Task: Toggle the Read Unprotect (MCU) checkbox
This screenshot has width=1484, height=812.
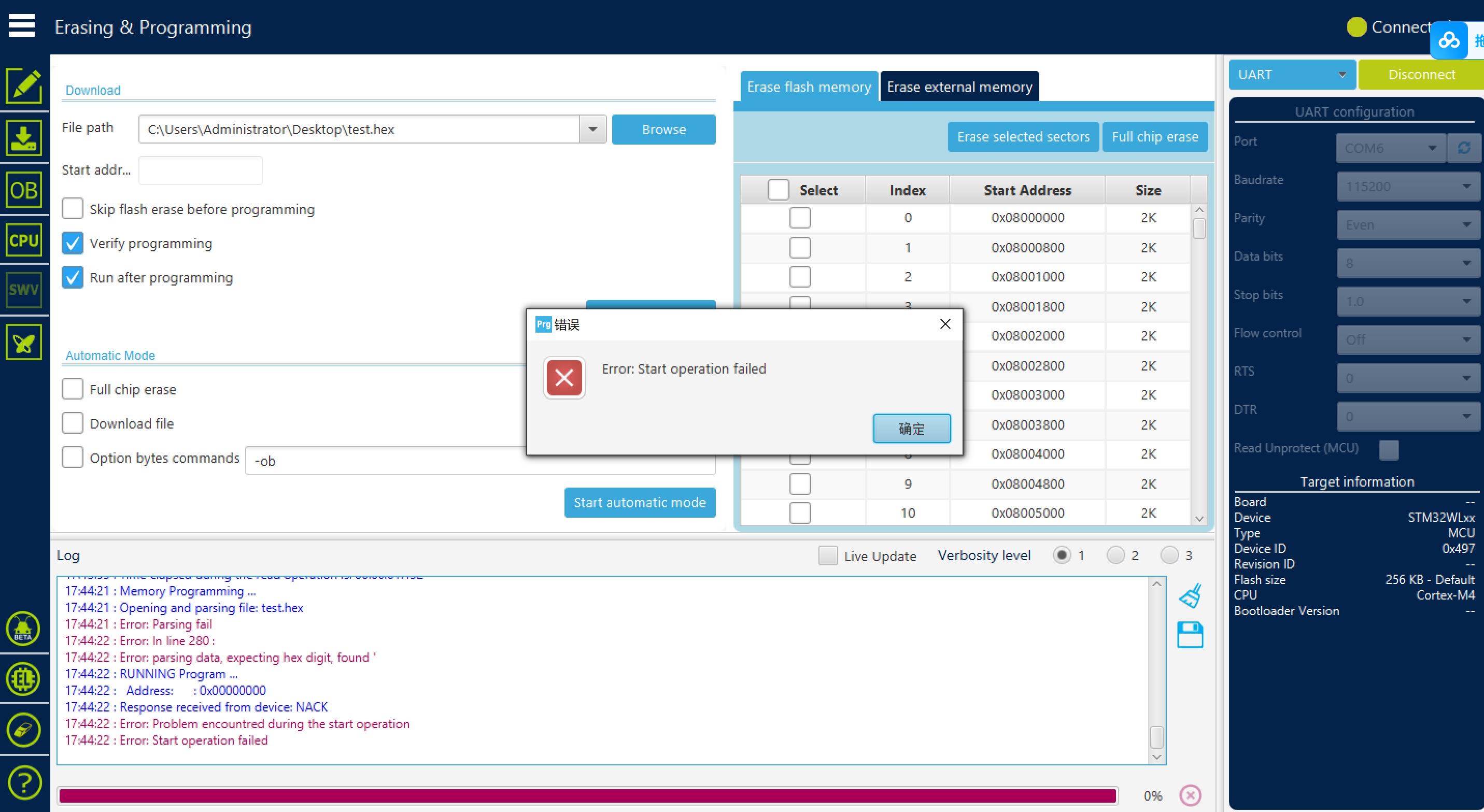Action: pyautogui.click(x=1389, y=449)
